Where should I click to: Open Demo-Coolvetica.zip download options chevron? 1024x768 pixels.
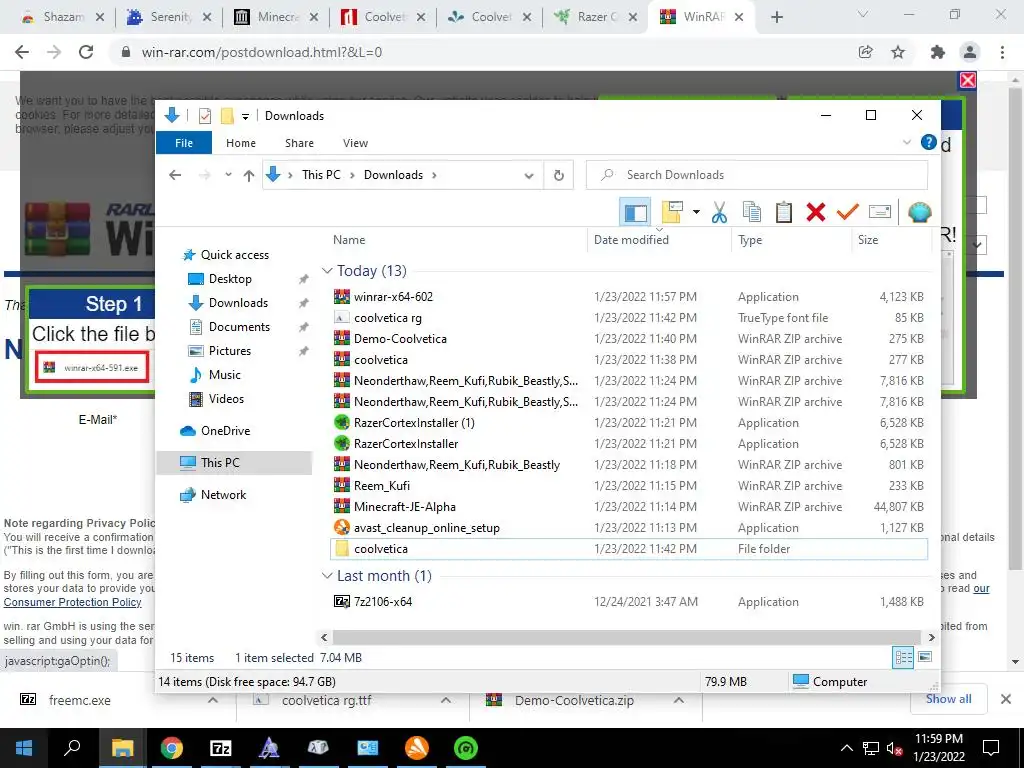click(x=679, y=700)
